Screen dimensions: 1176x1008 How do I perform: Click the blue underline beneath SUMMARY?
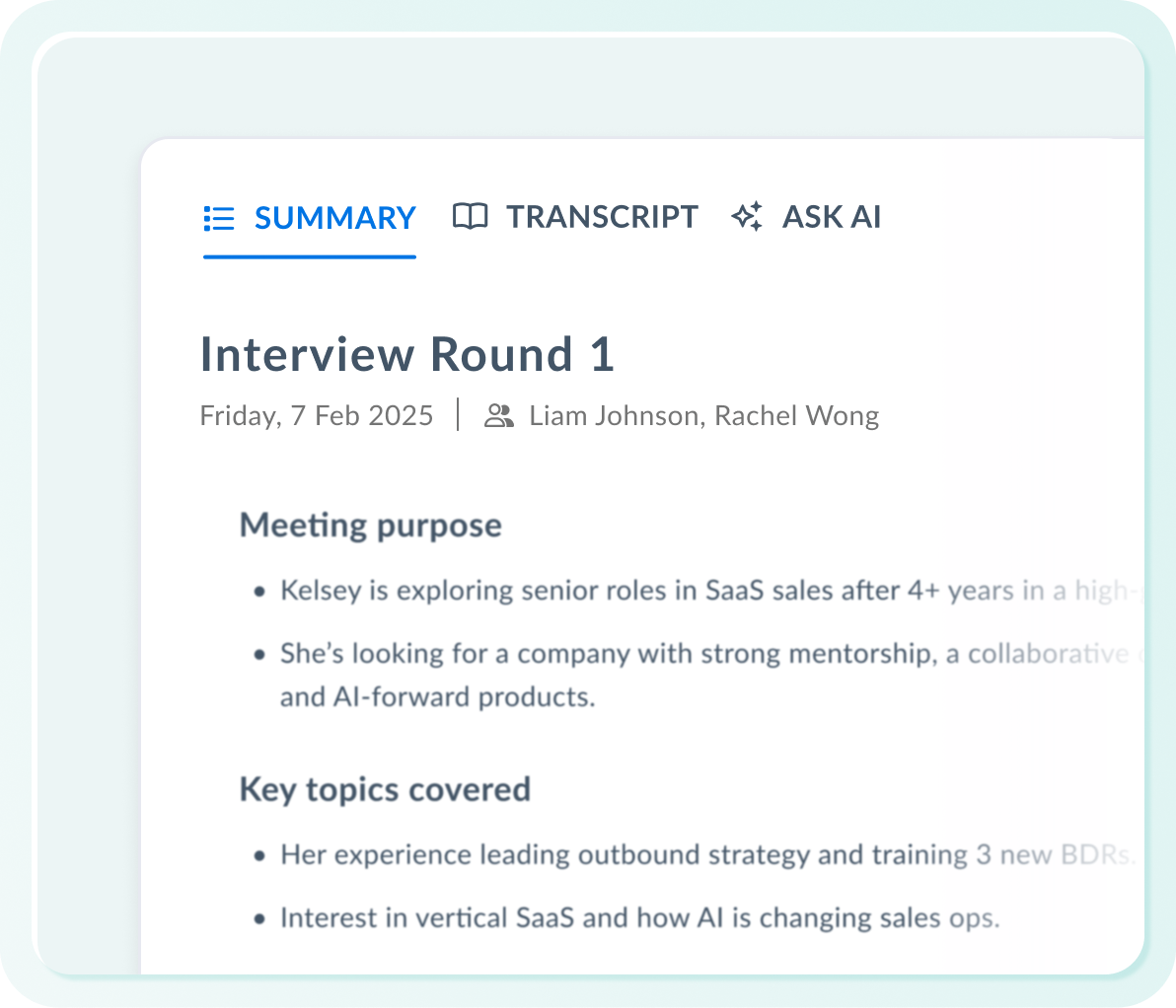click(x=310, y=257)
